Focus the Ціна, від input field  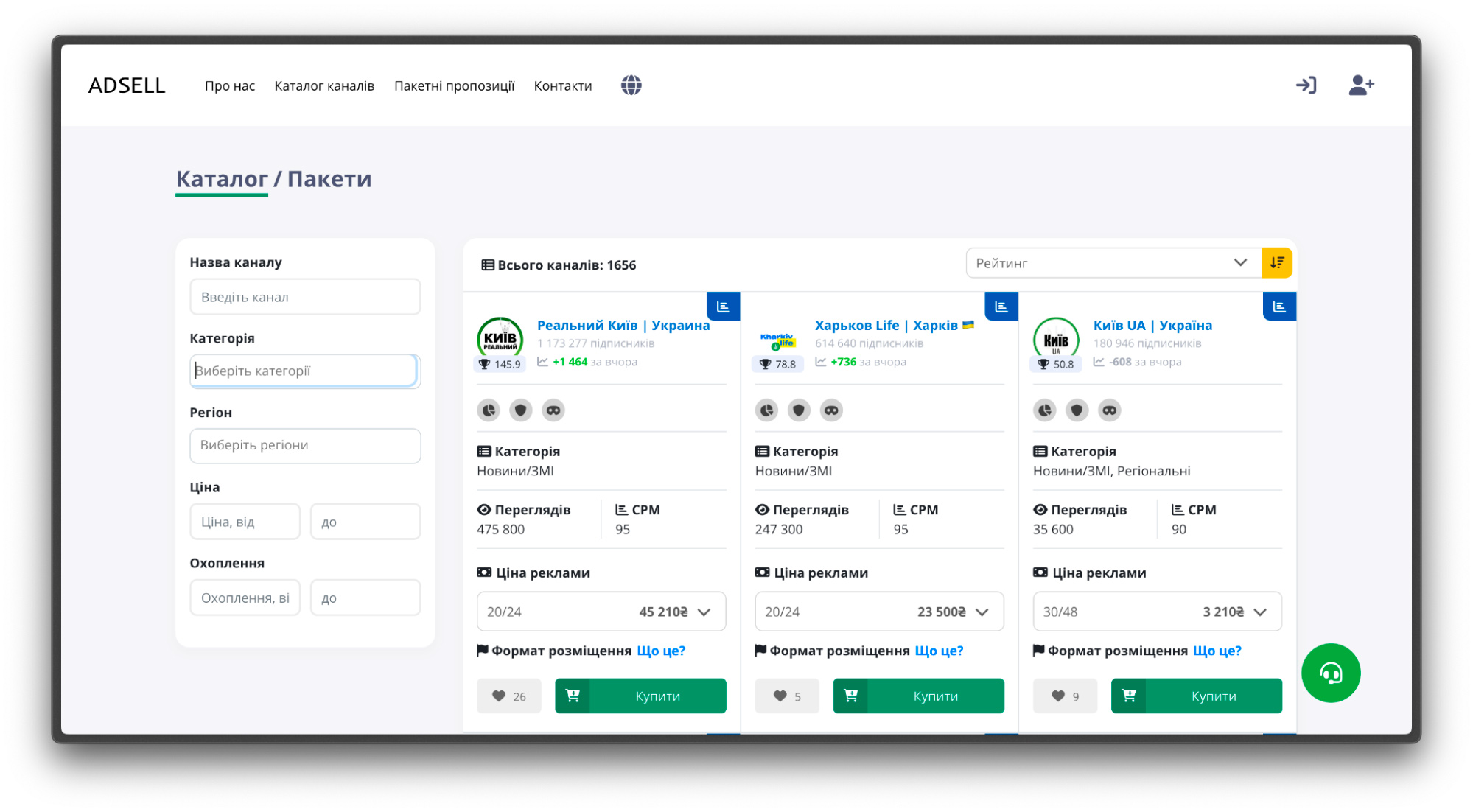245,522
